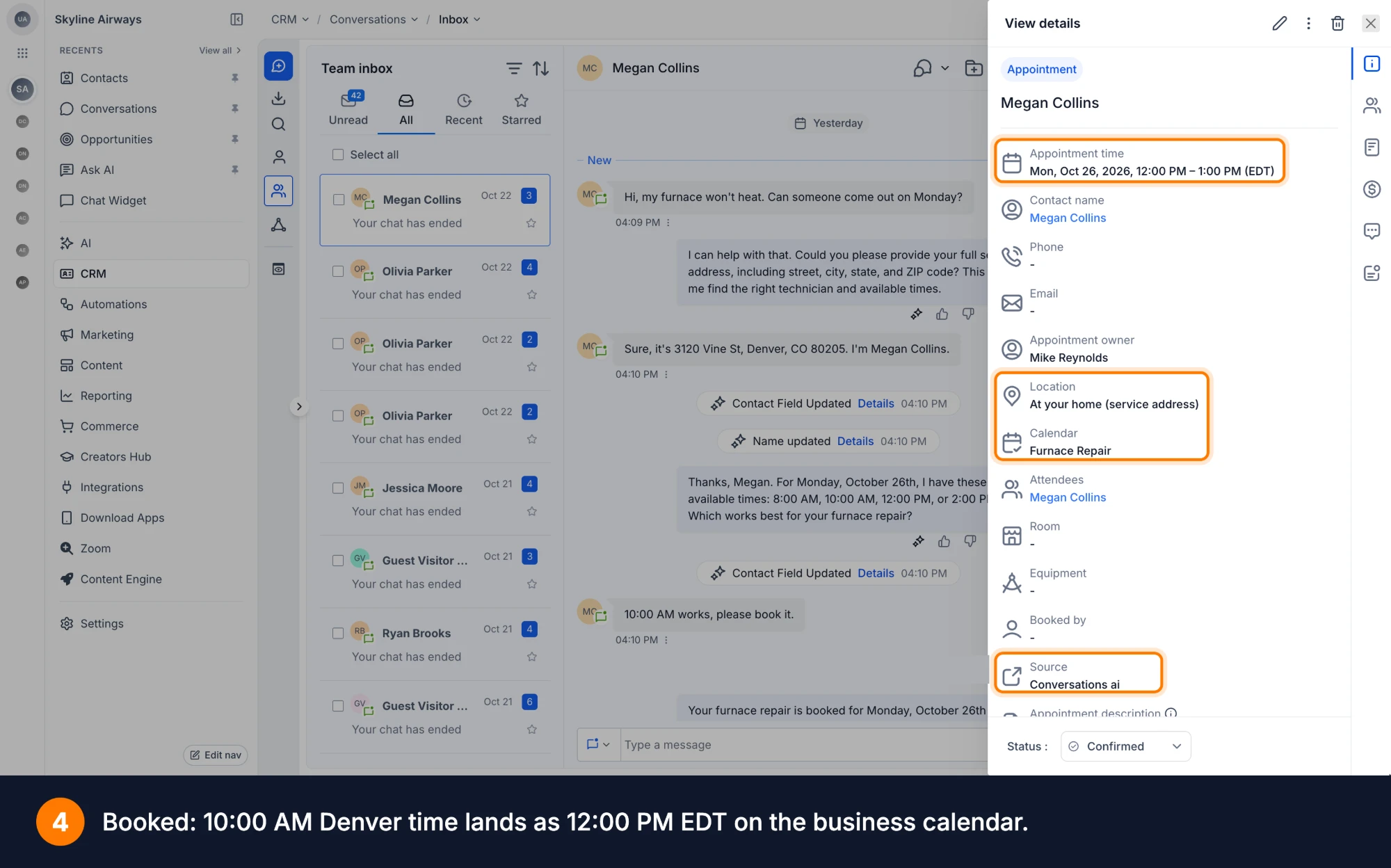The height and width of the screenshot is (868, 1391).
Task: Click the collapse sidebar icon next to Skyline Airways
Action: [x=236, y=19]
